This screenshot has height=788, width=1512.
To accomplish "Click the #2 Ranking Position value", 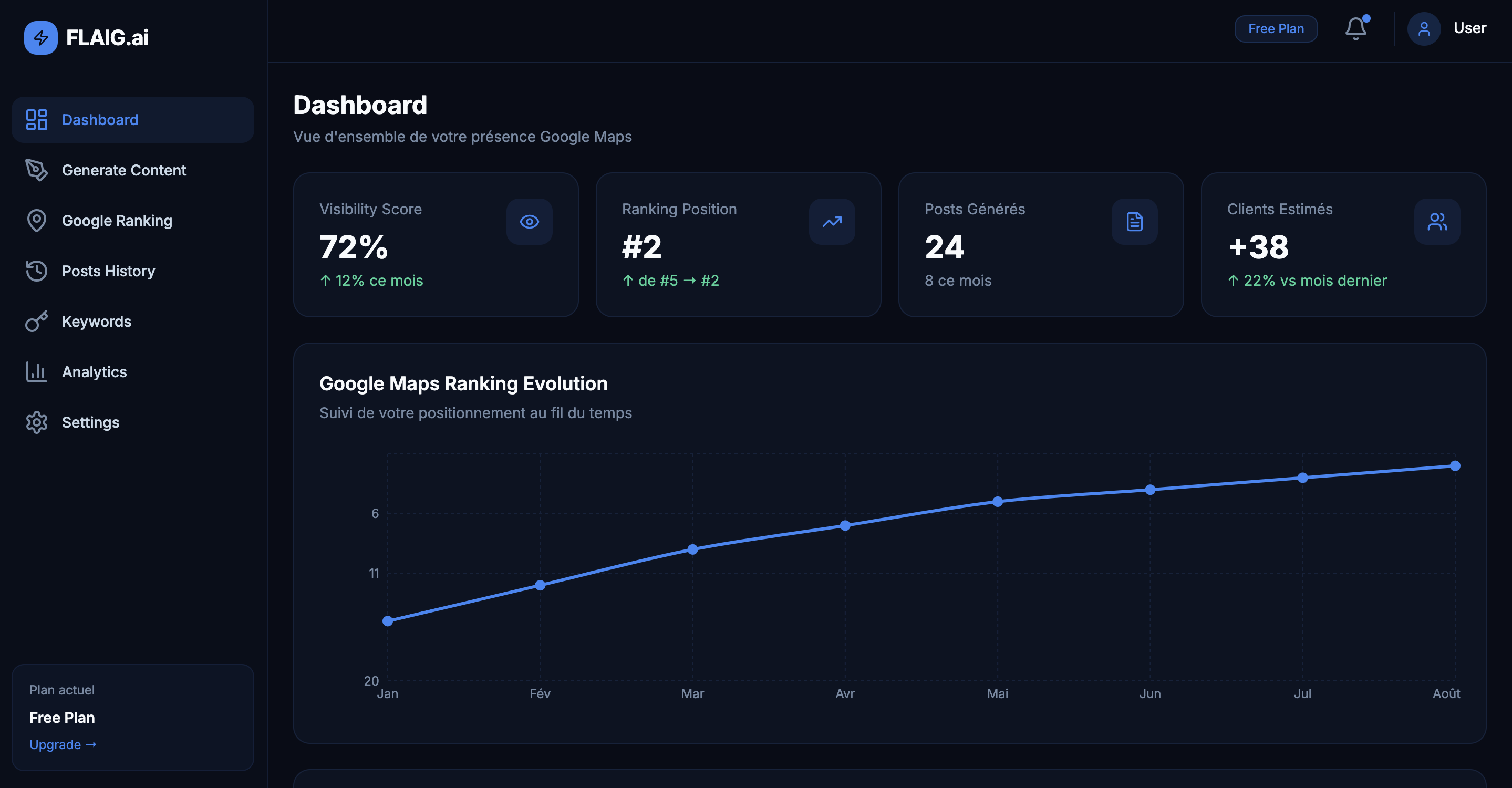I will click(641, 247).
